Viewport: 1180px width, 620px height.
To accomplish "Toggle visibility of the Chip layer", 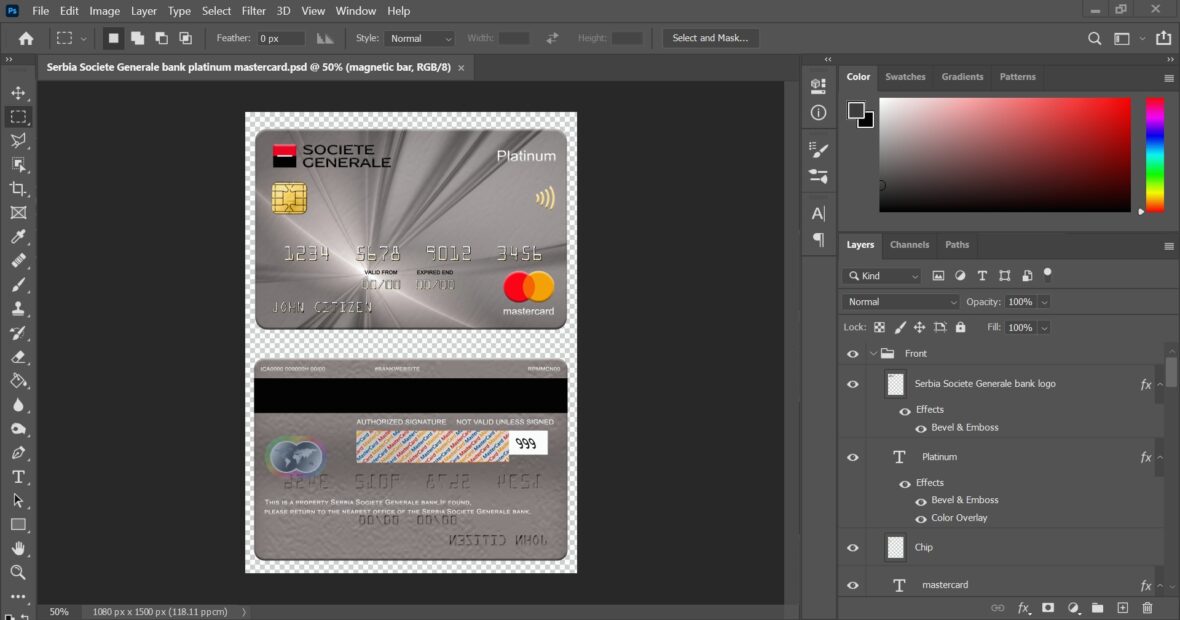I will click(x=853, y=547).
